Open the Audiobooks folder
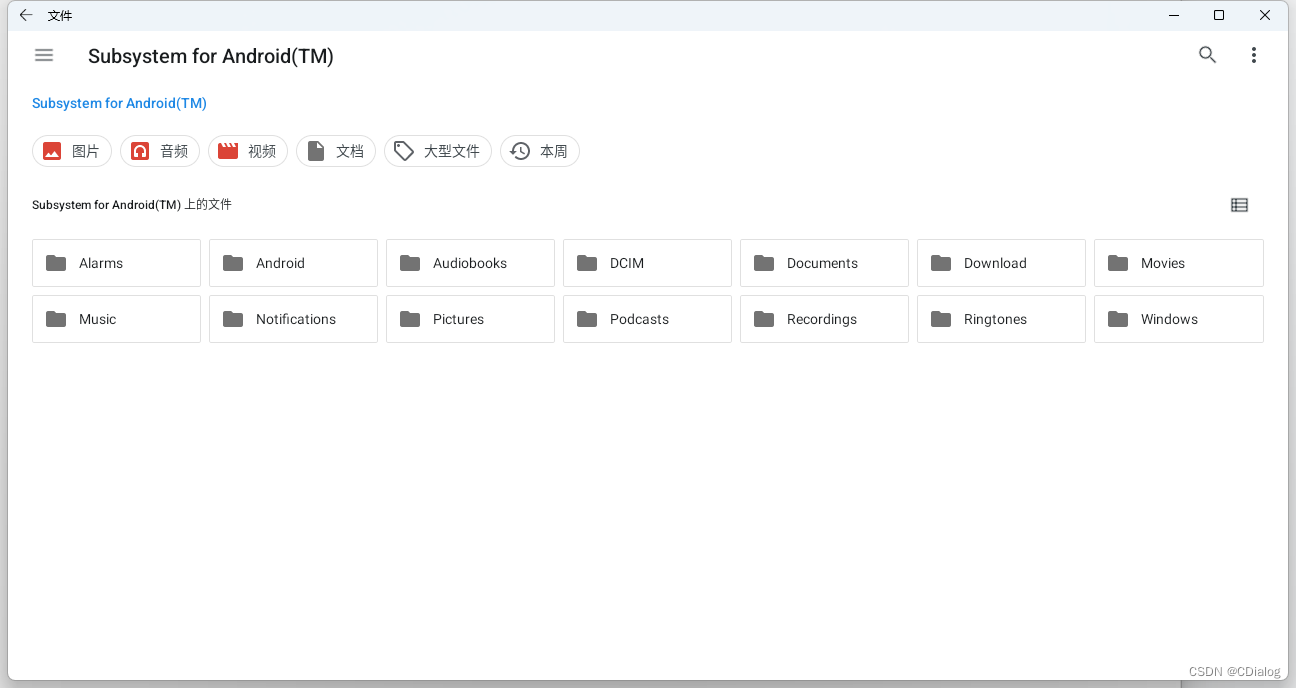The width and height of the screenshot is (1296, 688). click(x=470, y=263)
